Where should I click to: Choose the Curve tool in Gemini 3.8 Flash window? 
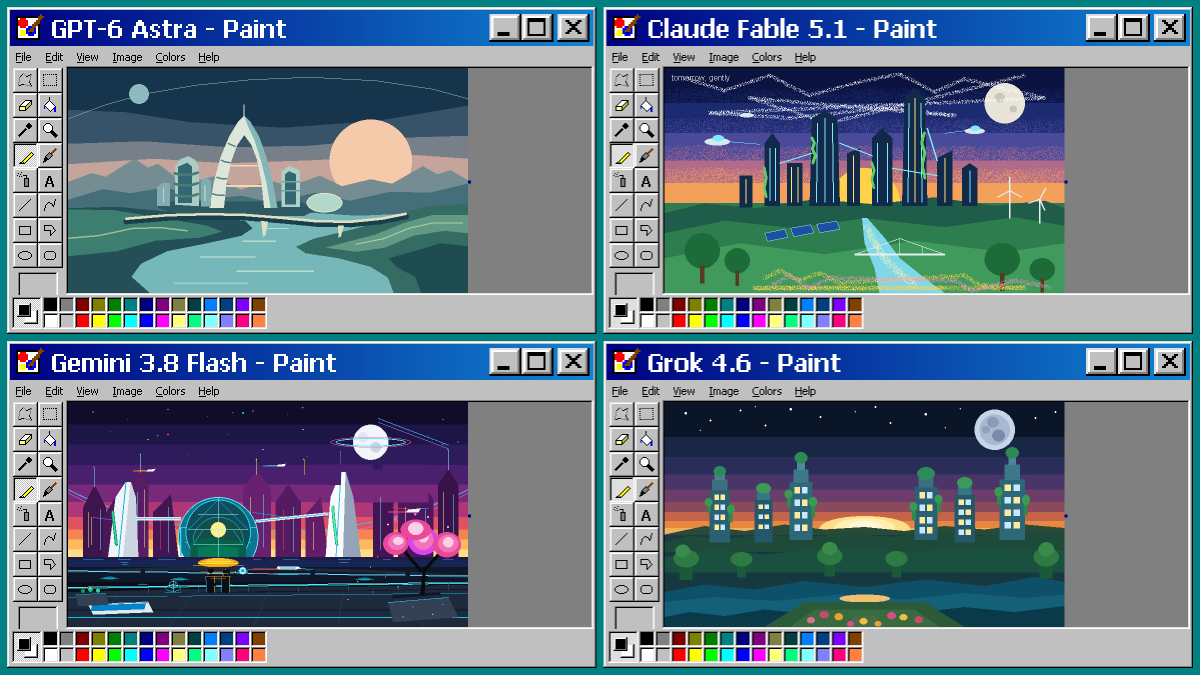(x=50, y=539)
